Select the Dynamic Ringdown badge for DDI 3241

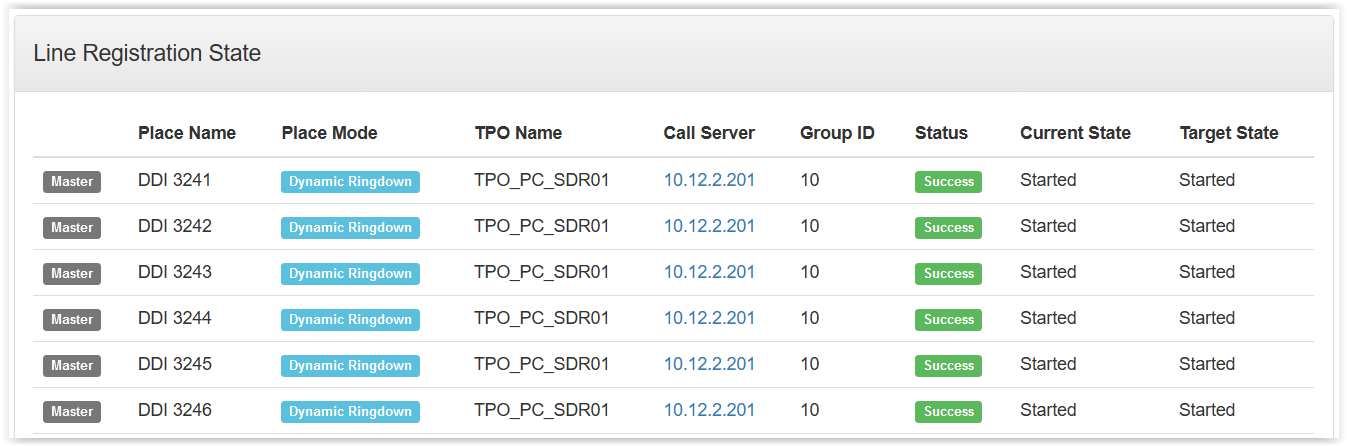point(350,182)
